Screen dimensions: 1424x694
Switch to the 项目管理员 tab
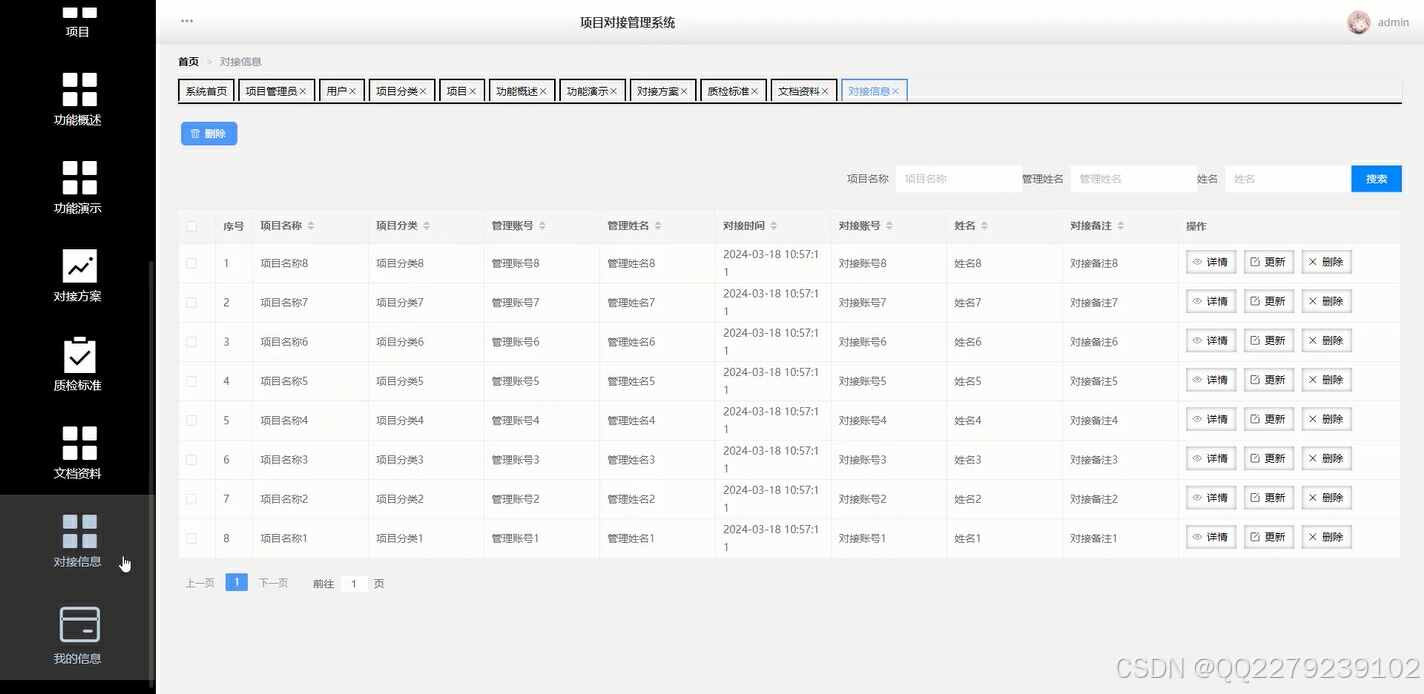(271, 90)
